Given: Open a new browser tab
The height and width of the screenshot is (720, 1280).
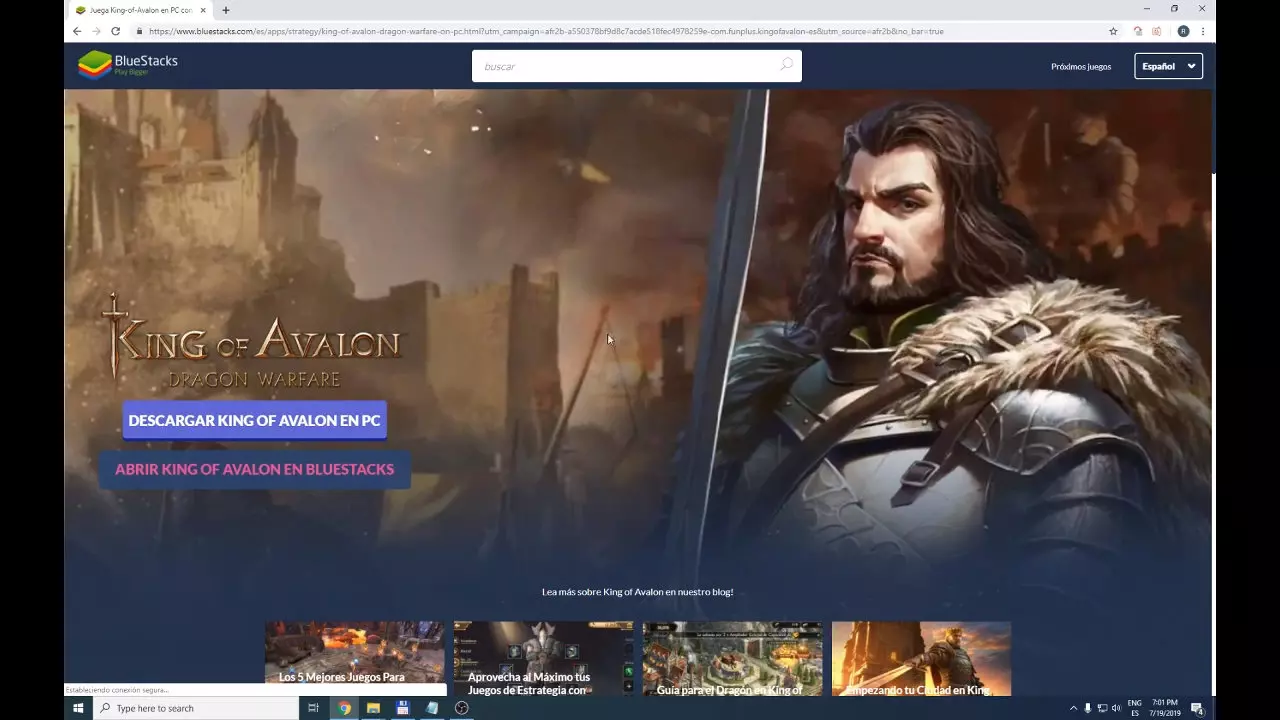Looking at the screenshot, I should [x=226, y=10].
